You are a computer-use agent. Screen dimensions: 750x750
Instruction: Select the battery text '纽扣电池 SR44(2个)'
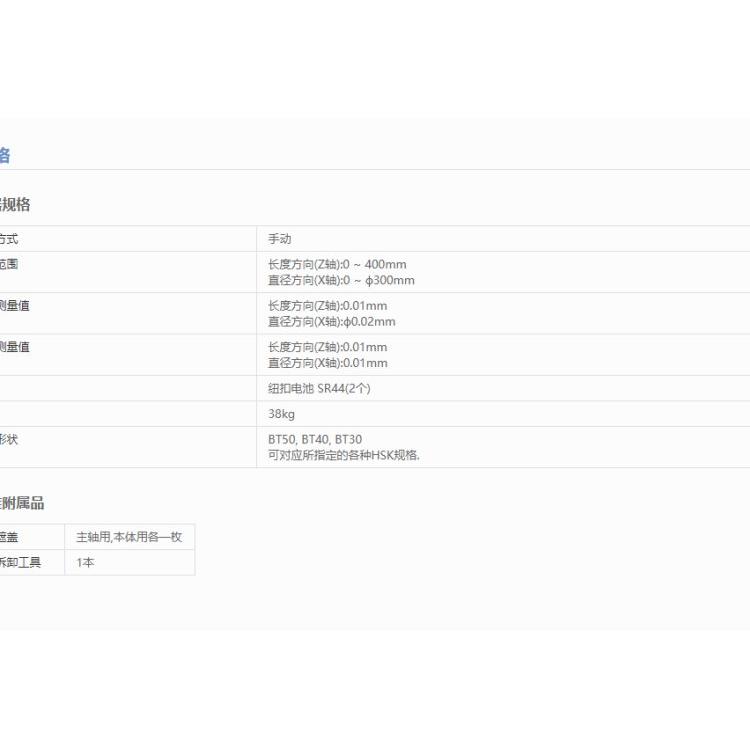click(x=319, y=388)
